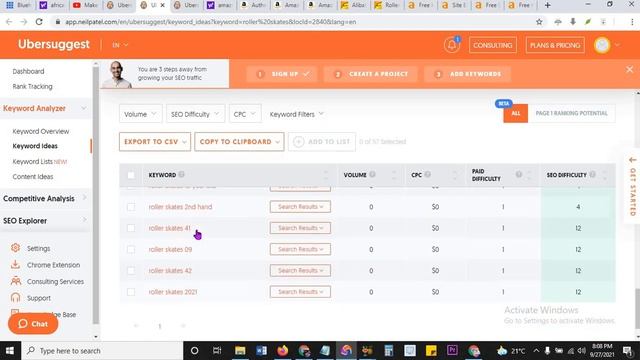Click the Chrome Extension download icon

(16, 264)
